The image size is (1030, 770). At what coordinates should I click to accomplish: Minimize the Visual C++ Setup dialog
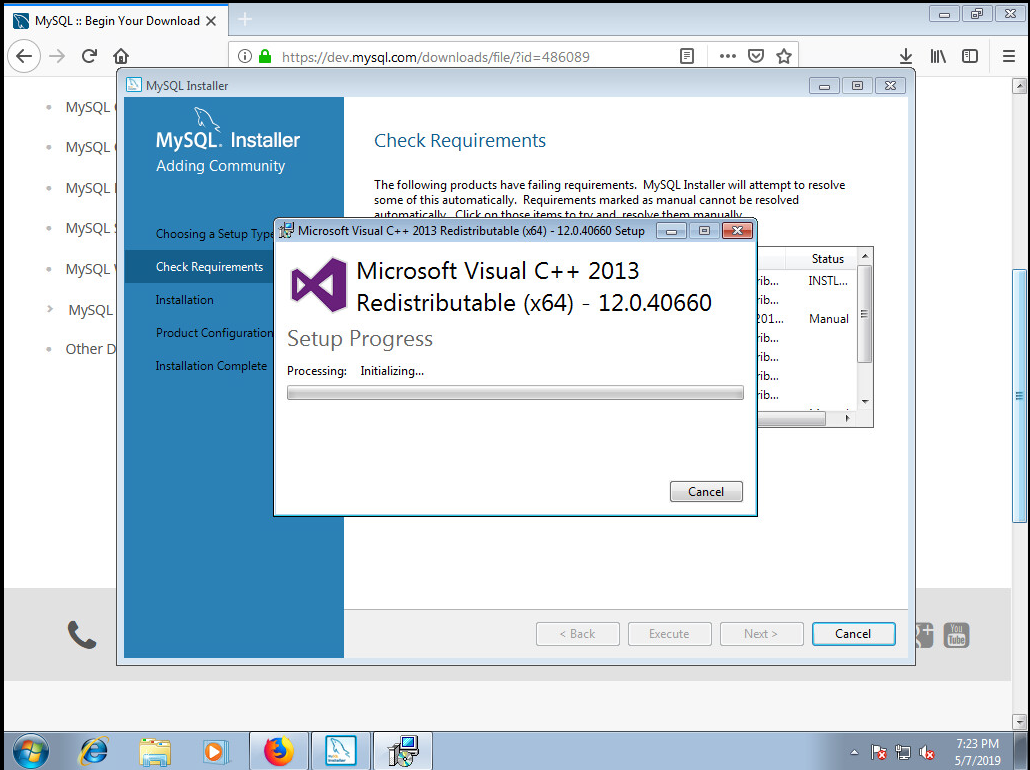671,231
